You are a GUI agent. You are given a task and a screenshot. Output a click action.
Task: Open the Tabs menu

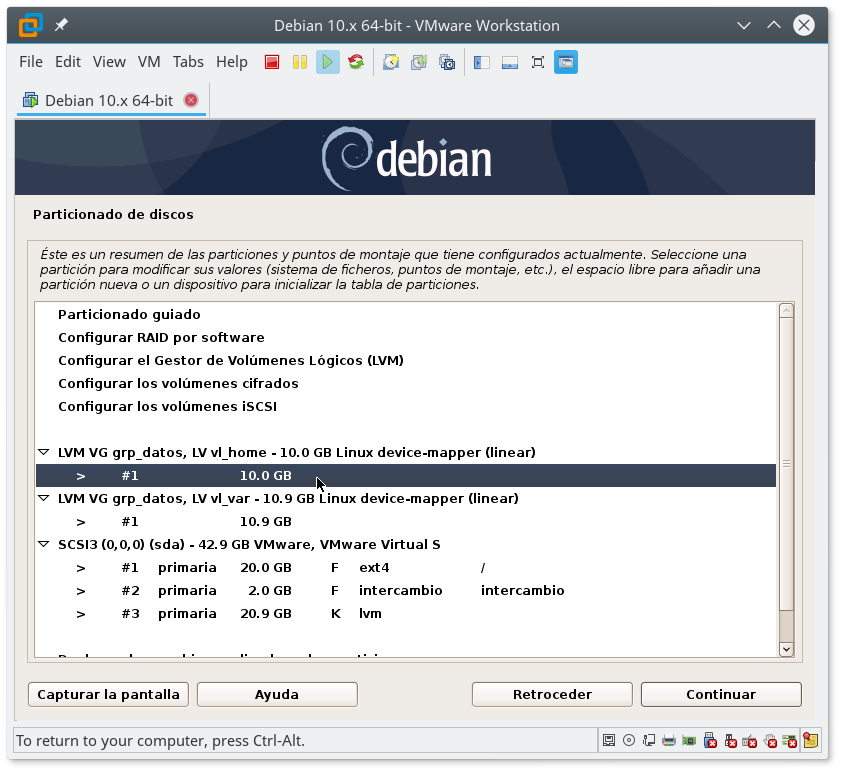coord(188,62)
